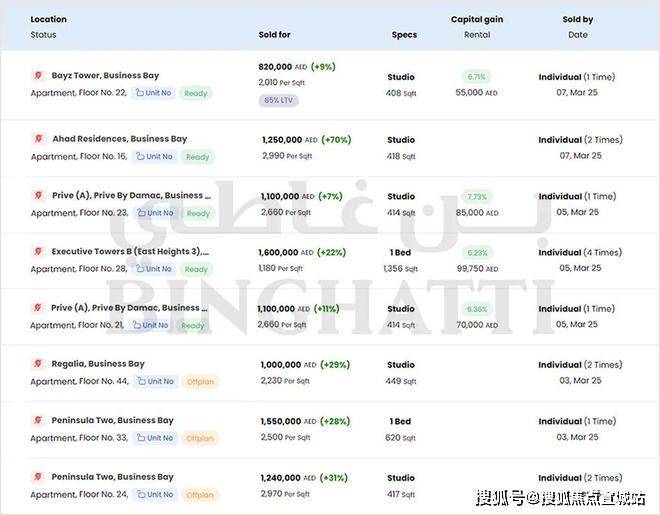This screenshot has height=515, width=660.
Task: Click the Sold for column header
Action: (274, 35)
